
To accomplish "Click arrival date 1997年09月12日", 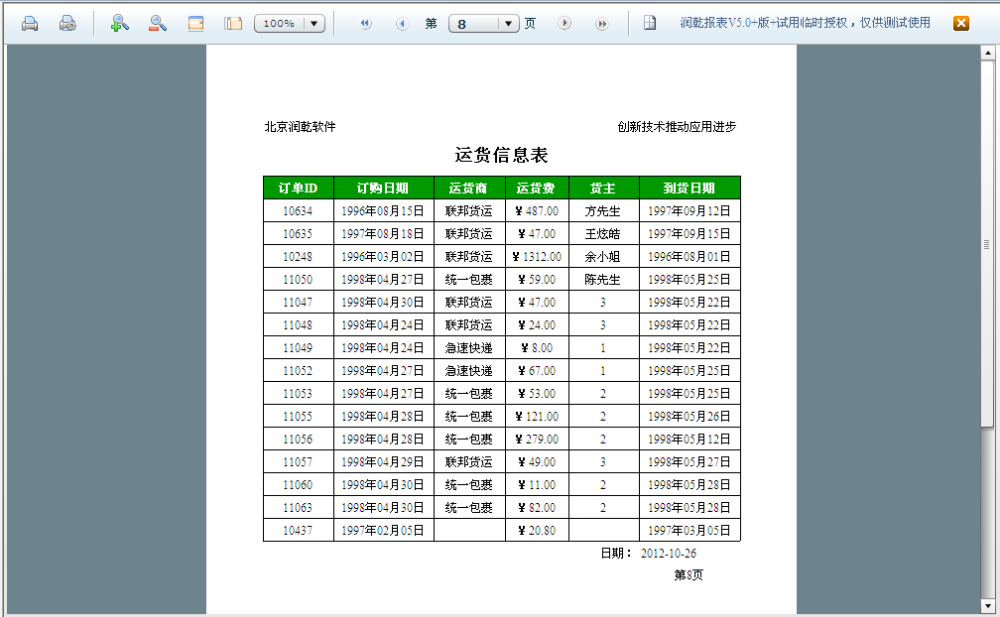I will 689,211.
